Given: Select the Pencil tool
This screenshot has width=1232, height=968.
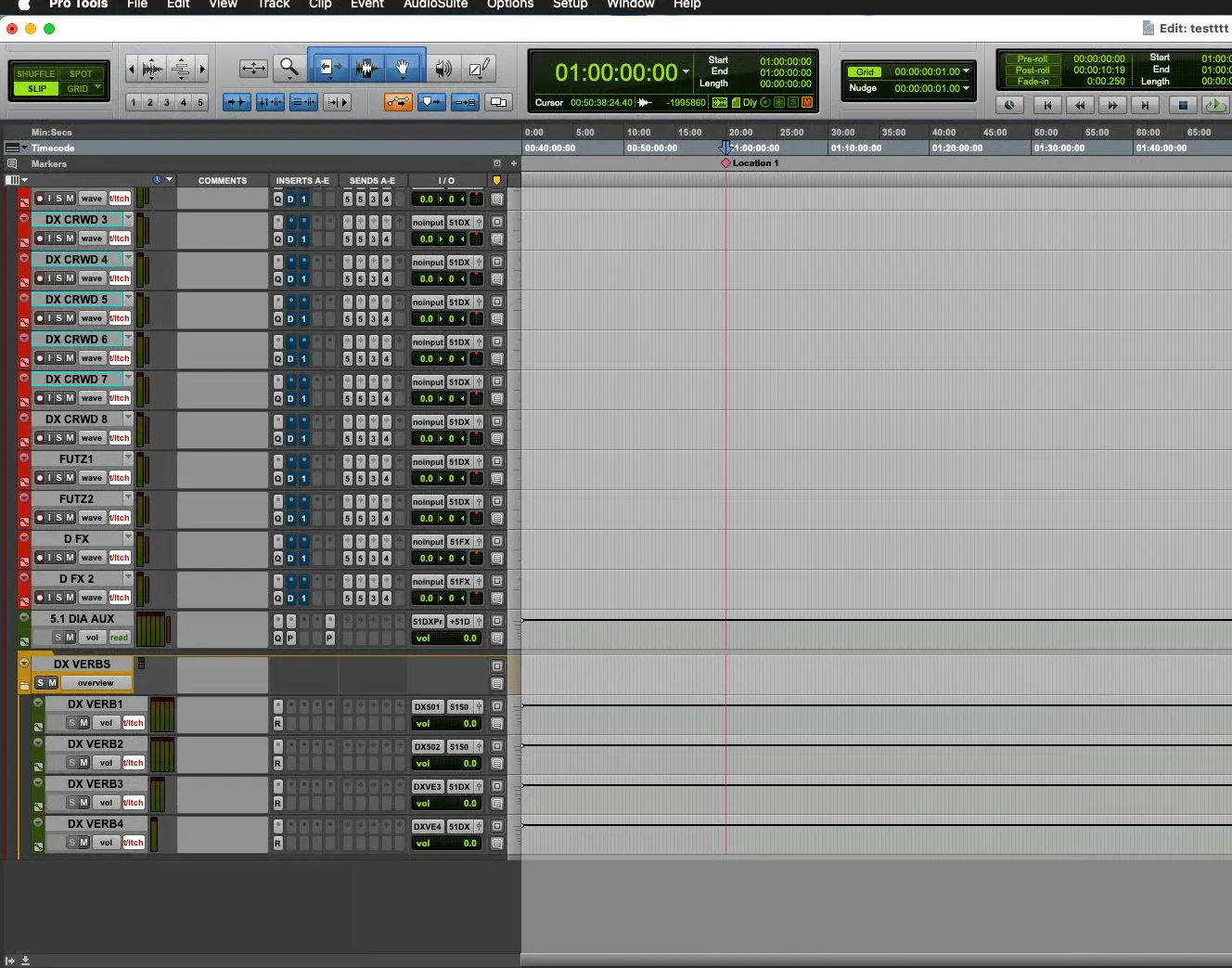Looking at the screenshot, I should 480,68.
